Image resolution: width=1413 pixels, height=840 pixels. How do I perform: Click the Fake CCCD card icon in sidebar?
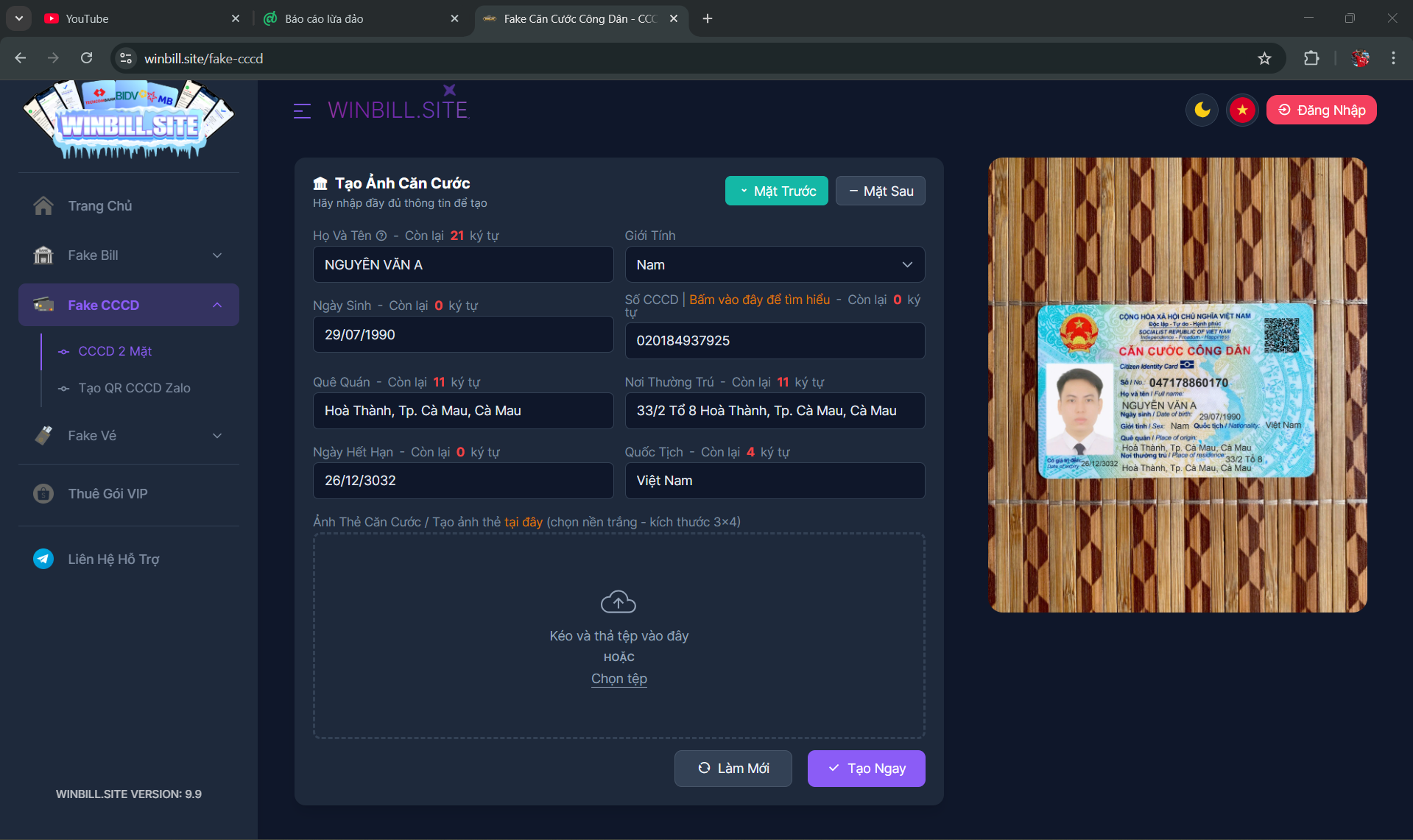tap(43, 305)
